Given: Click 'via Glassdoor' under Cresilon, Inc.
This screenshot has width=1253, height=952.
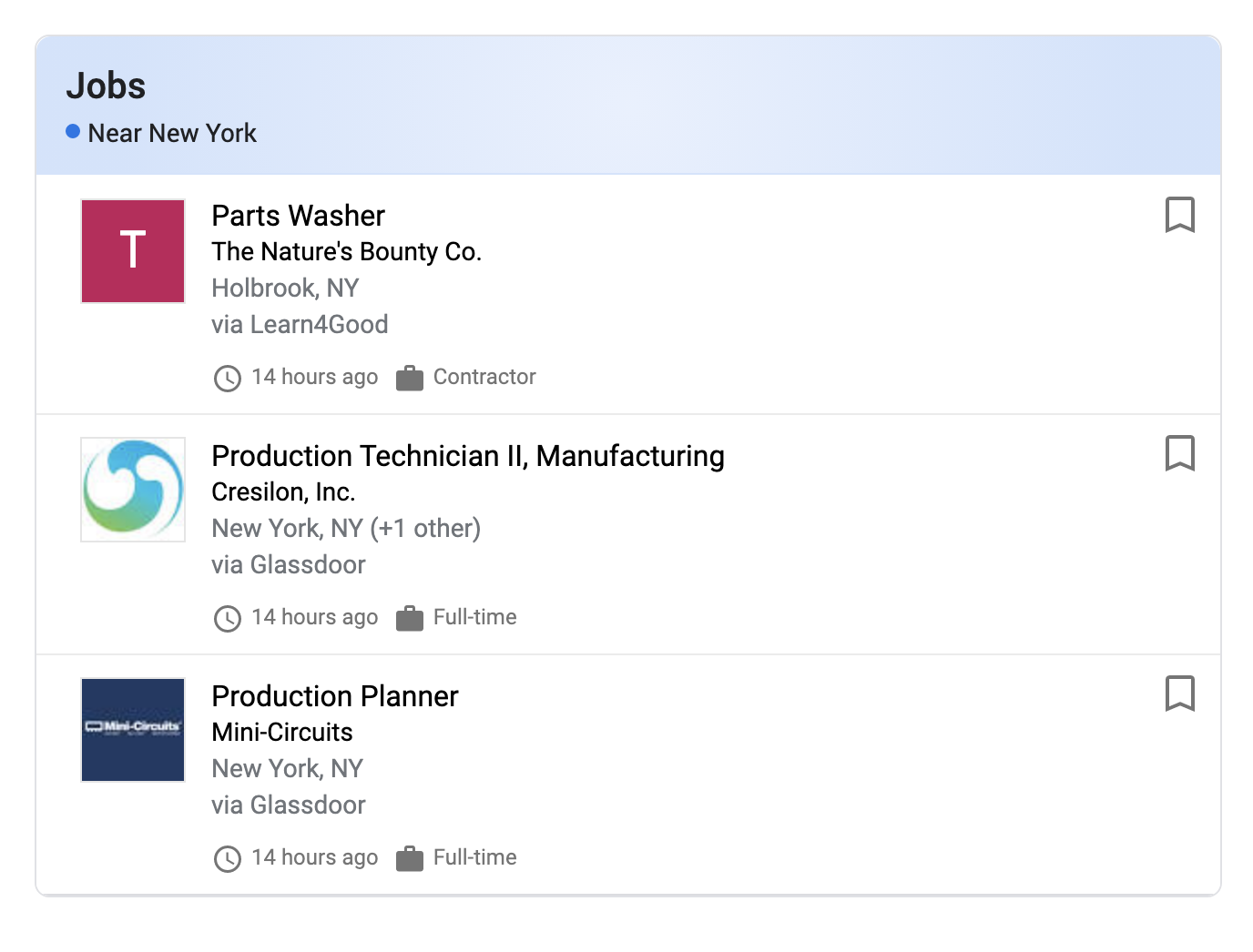Looking at the screenshot, I should (x=289, y=564).
